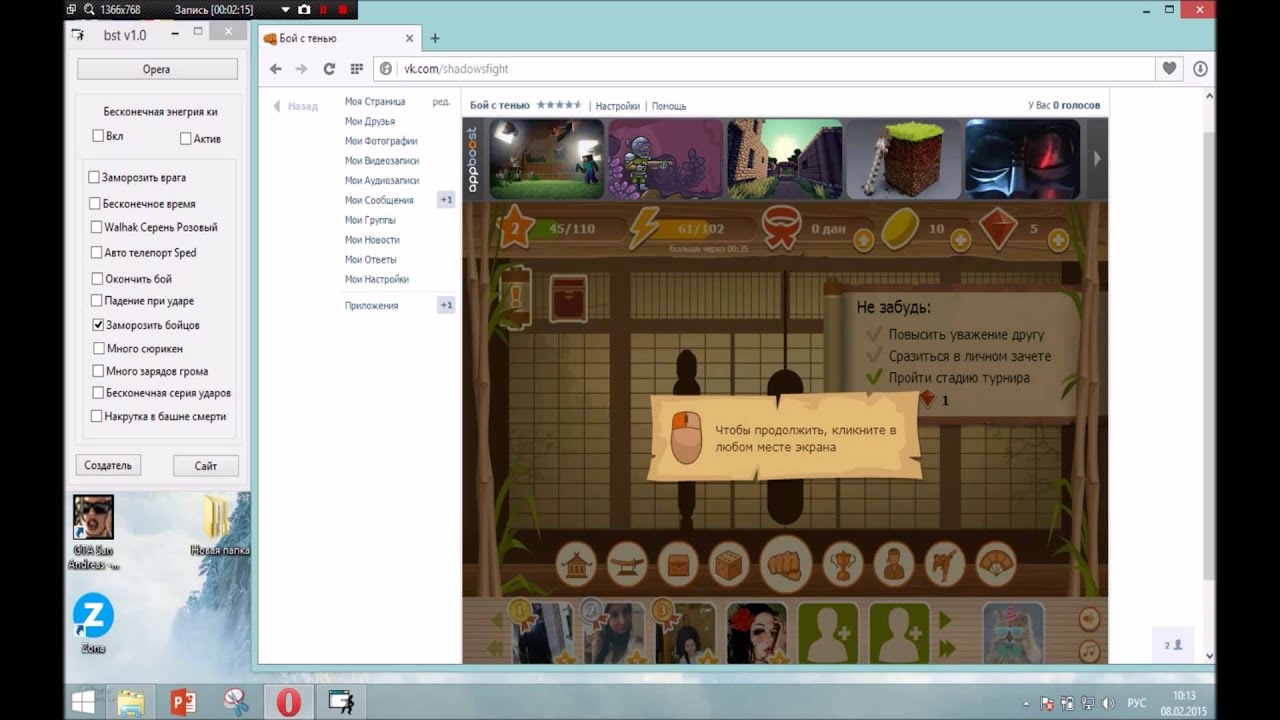Viewport: 1280px width, 720px height.
Task: Open Мои Новости in VK menu
Action: click(x=372, y=240)
